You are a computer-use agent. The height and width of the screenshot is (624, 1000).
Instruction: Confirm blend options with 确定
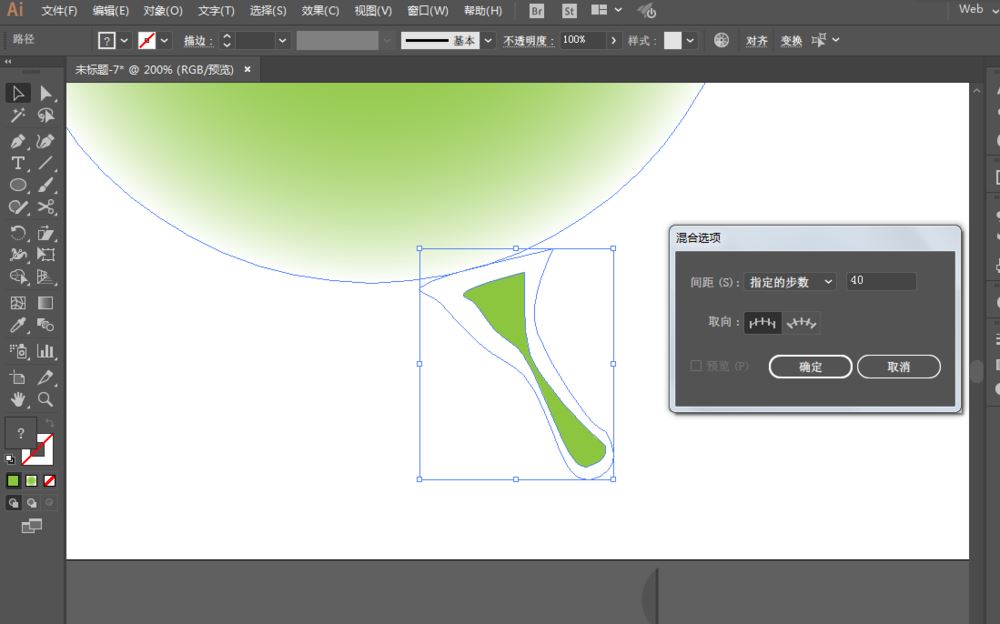[x=810, y=366]
